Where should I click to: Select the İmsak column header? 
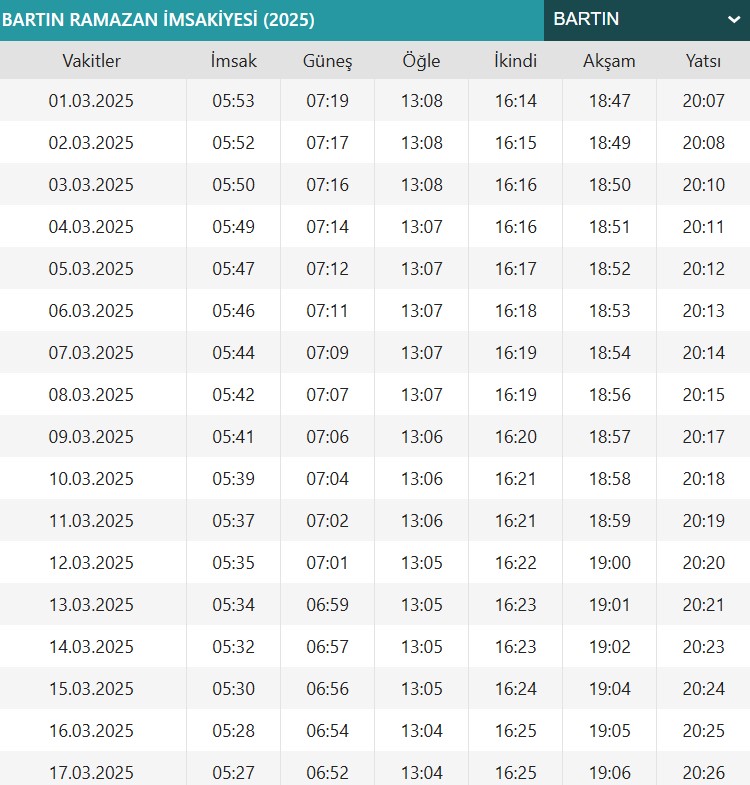233,61
